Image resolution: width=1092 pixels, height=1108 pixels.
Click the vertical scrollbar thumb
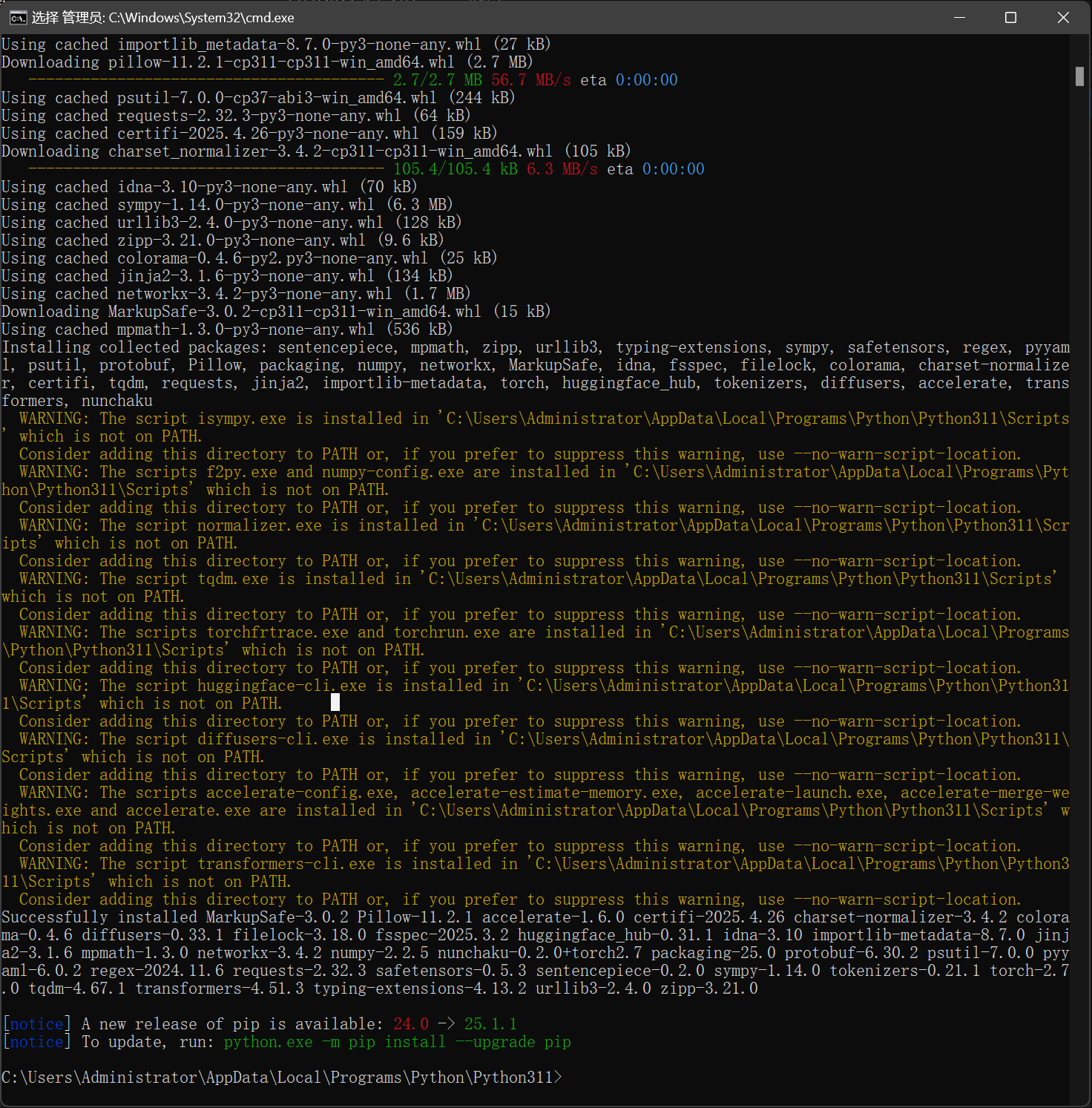coord(1079,76)
